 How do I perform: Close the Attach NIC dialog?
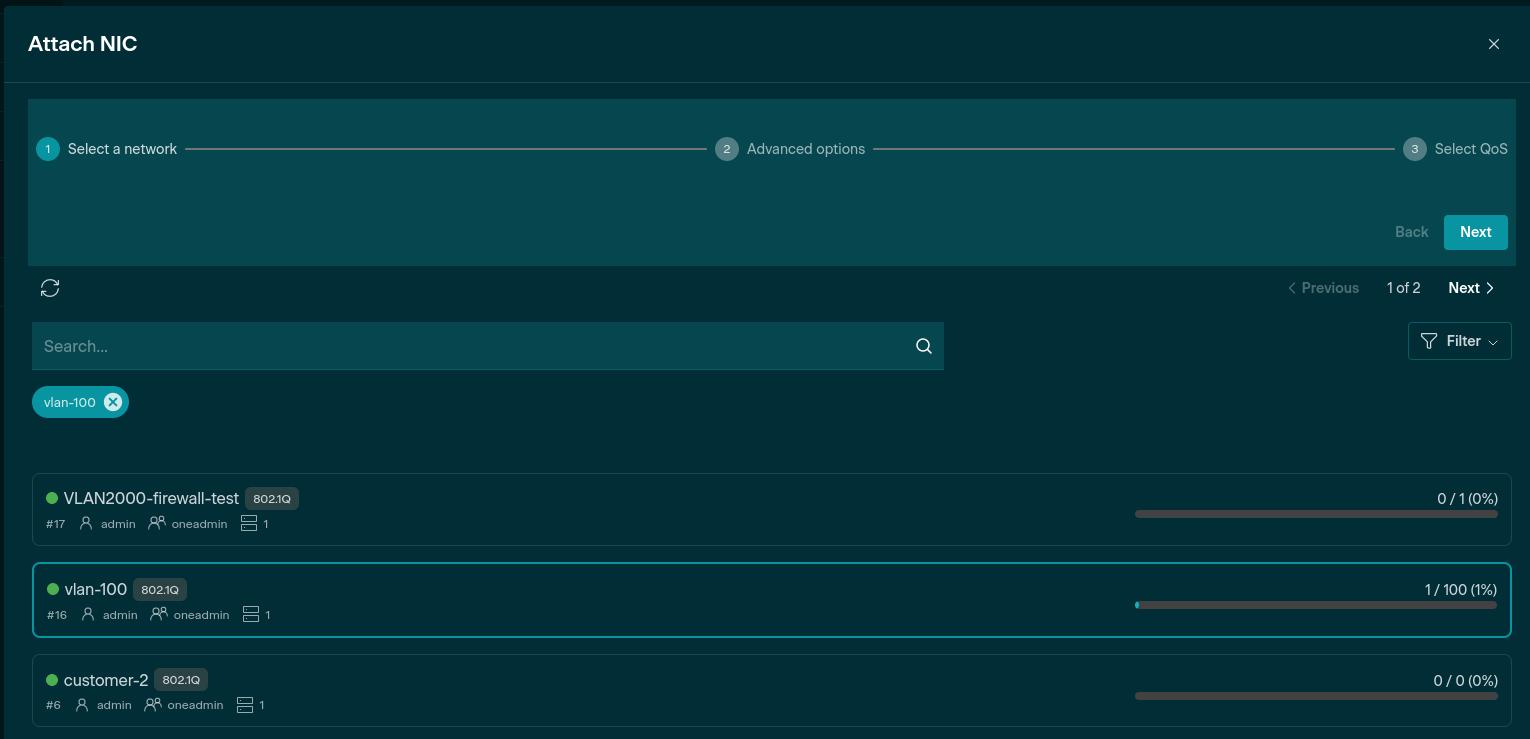tap(1493, 44)
